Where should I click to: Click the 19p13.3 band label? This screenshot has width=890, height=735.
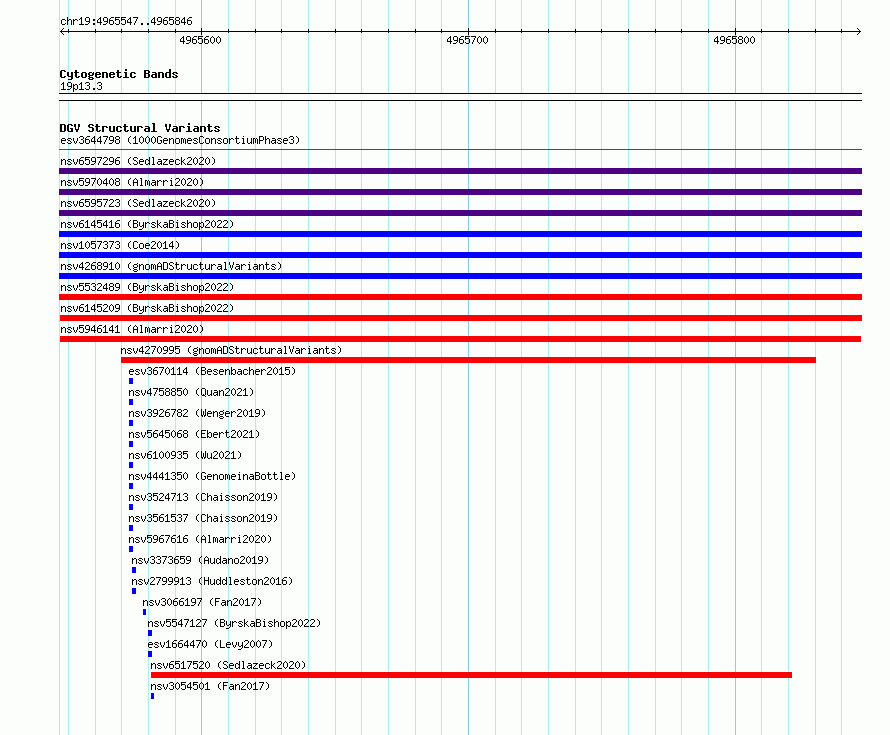(81, 86)
